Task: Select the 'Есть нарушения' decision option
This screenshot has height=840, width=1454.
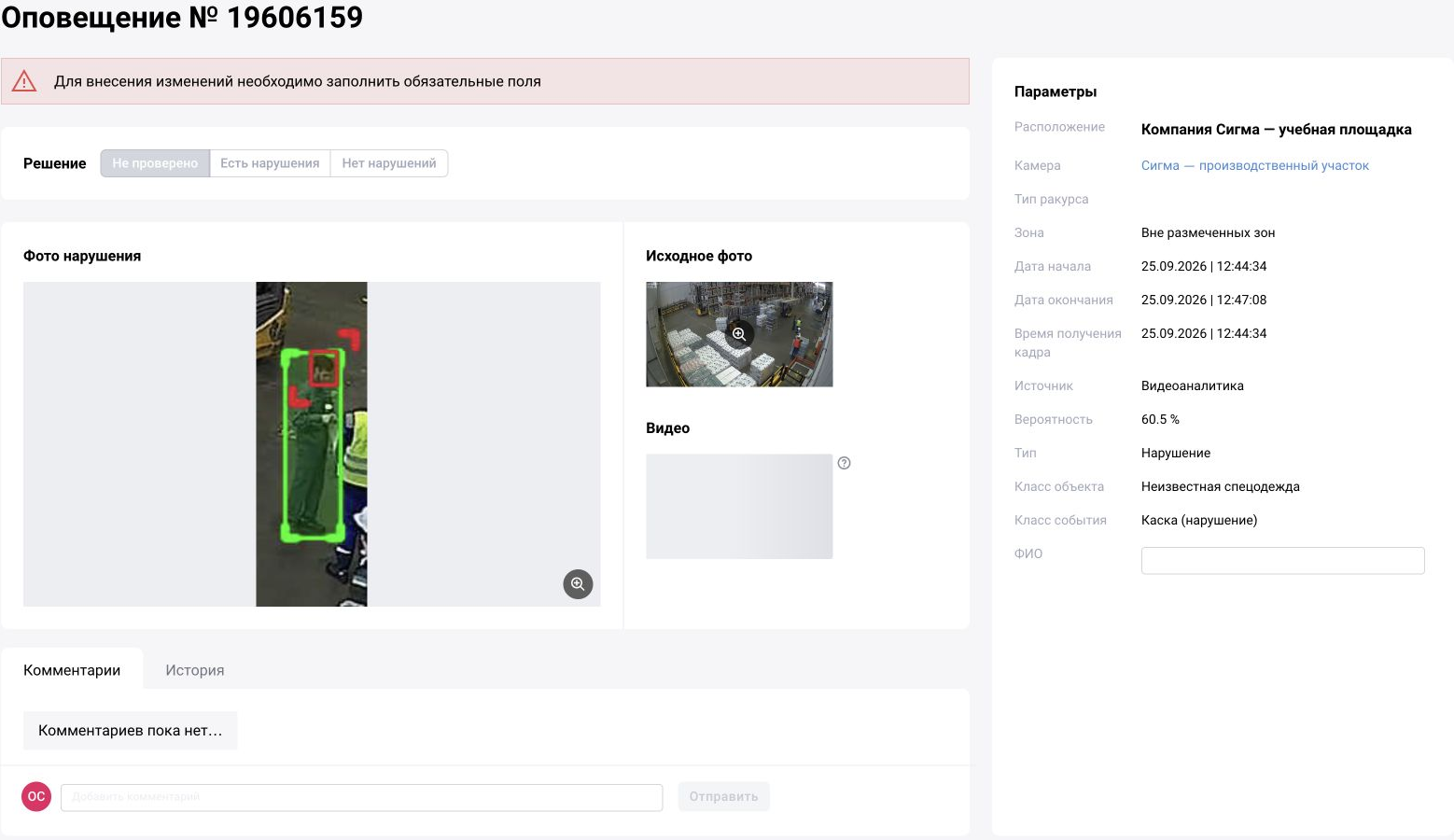Action: 270,163
